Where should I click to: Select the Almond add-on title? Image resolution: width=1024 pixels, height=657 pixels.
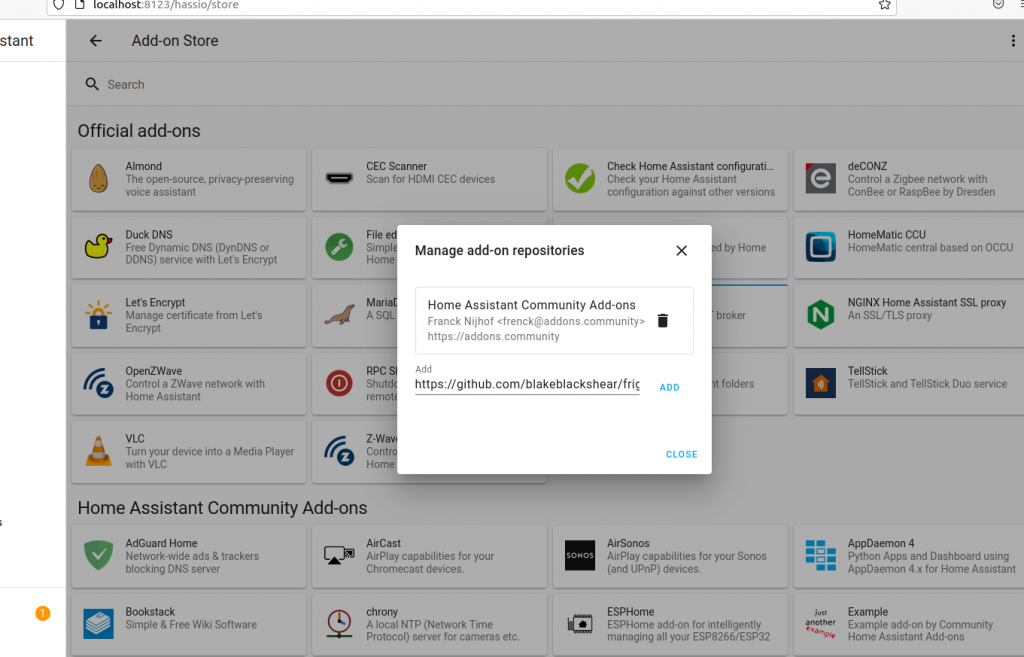(144, 167)
